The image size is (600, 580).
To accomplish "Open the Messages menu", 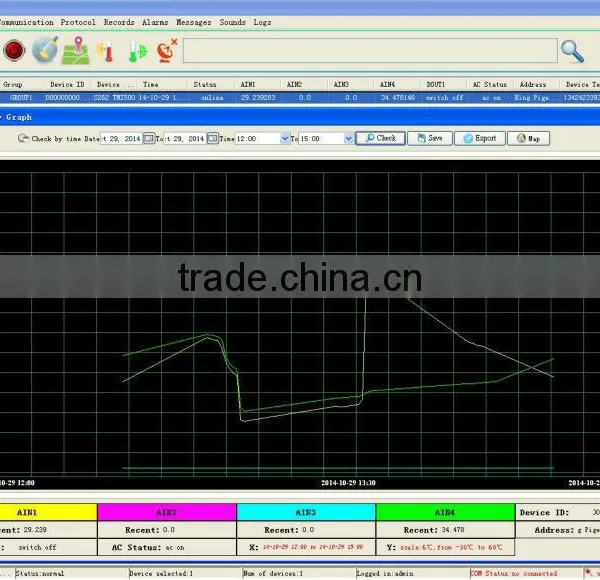I will (x=194, y=22).
